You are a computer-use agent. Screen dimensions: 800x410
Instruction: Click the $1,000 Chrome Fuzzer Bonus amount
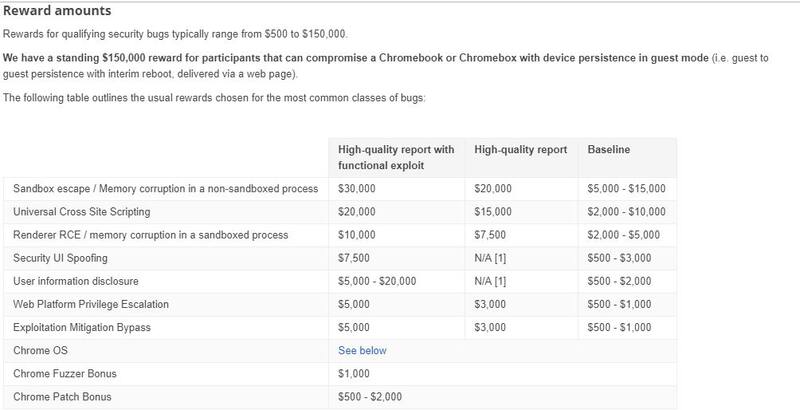[355, 374]
